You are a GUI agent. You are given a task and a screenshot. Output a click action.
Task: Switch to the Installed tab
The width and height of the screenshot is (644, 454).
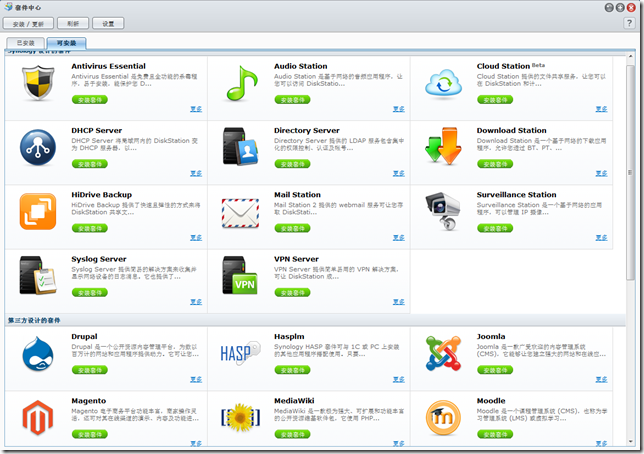point(25,43)
